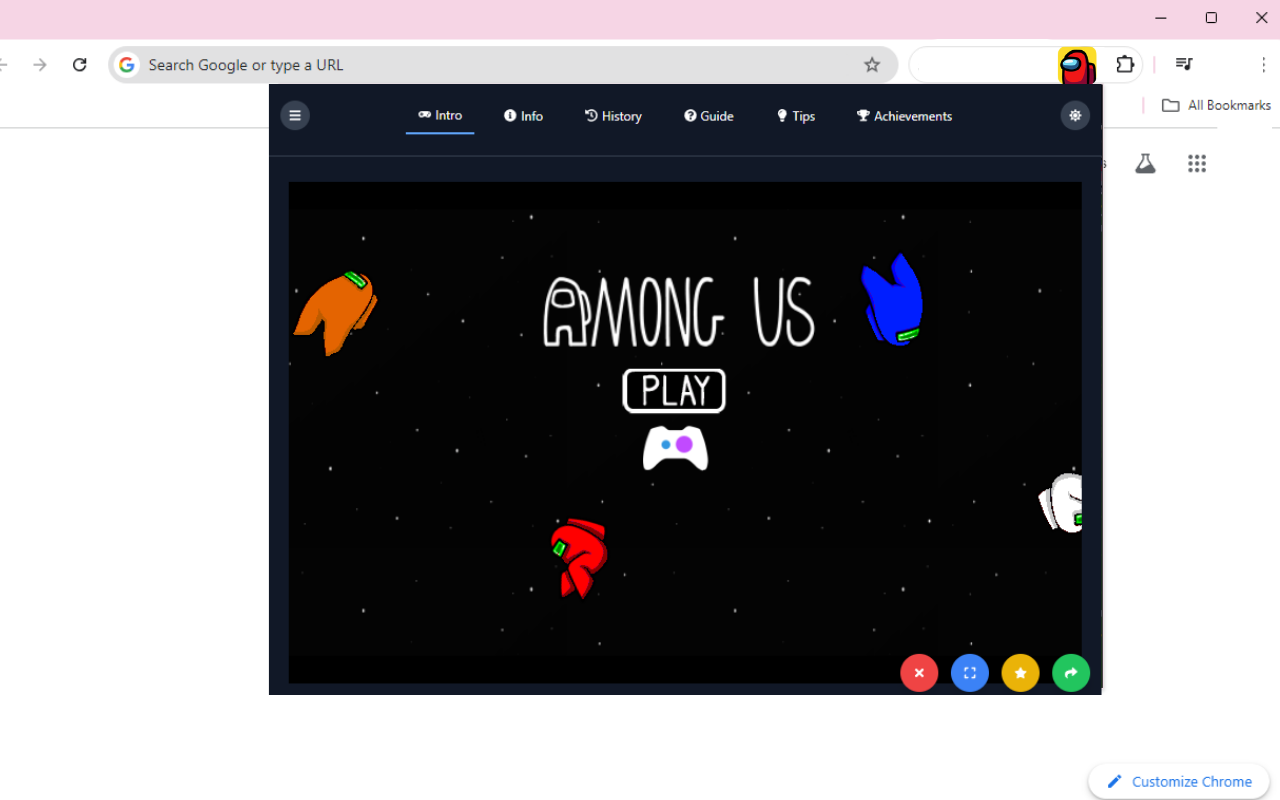This screenshot has width=1280, height=800.
Task: Open Chrome's three-dot menu
Action: click(1264, 65)
